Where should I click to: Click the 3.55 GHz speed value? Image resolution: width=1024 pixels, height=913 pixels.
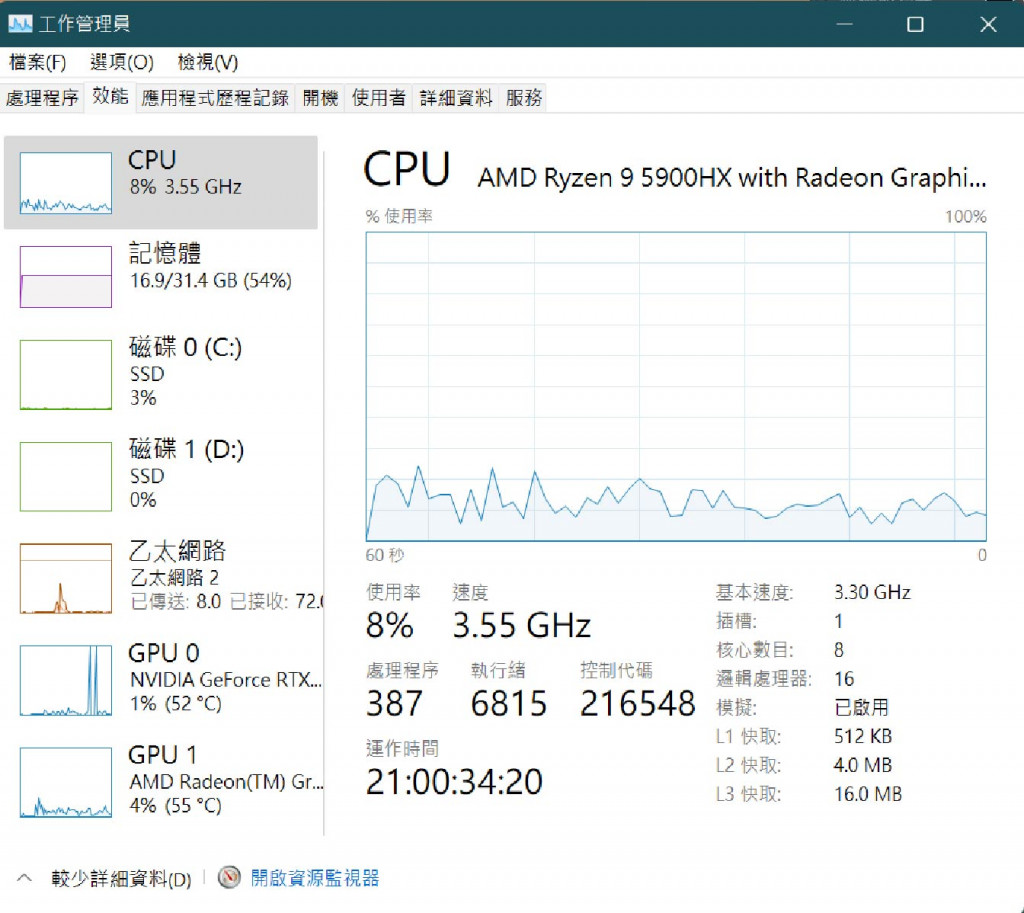click(x=521, y=626)
